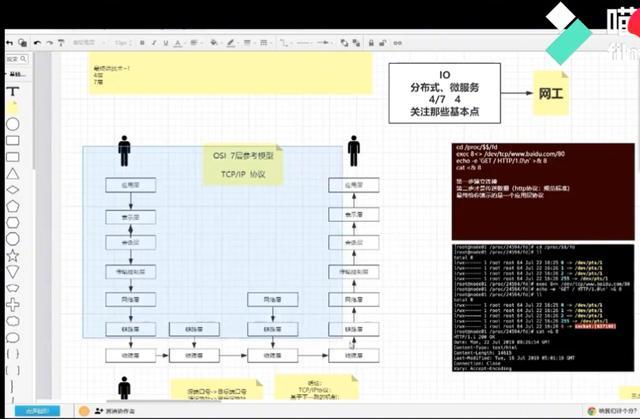Click the shape panel vertical scrollbar
This screenshot has width=640, height=419.
[x=33, y=110]
